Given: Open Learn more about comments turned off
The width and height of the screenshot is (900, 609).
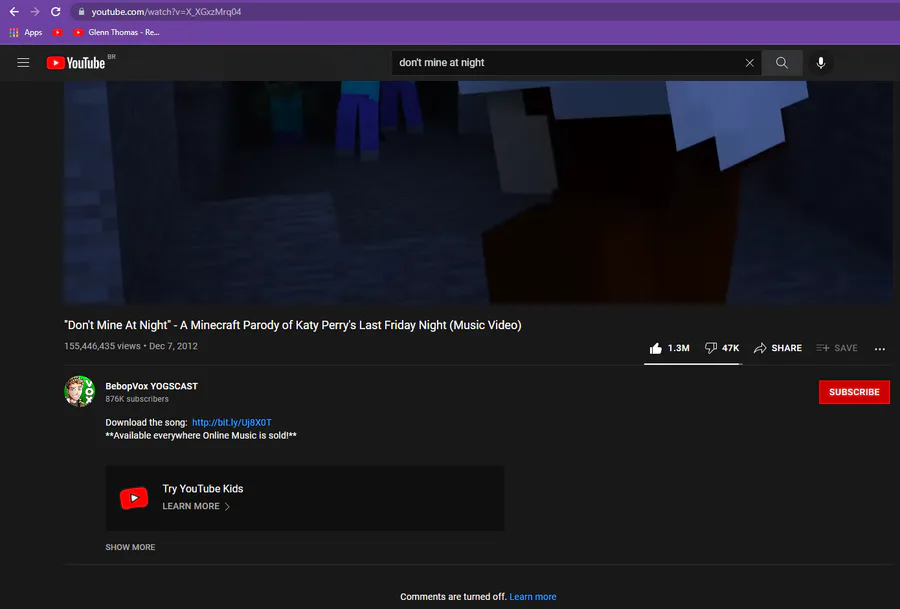Looking at the screenshot, I should (533, 597).
